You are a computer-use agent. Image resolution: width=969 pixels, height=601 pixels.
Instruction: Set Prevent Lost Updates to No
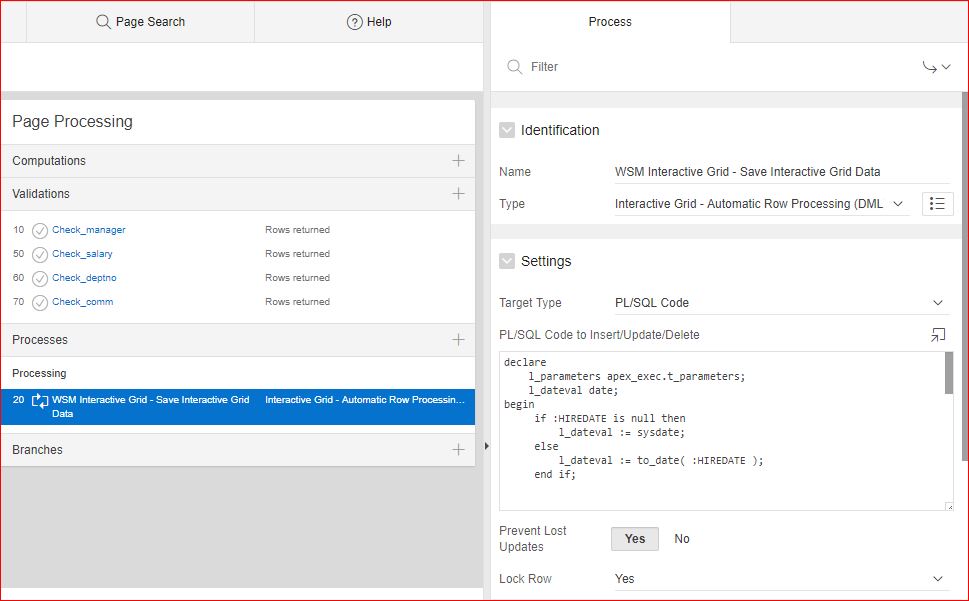(682, 539)
